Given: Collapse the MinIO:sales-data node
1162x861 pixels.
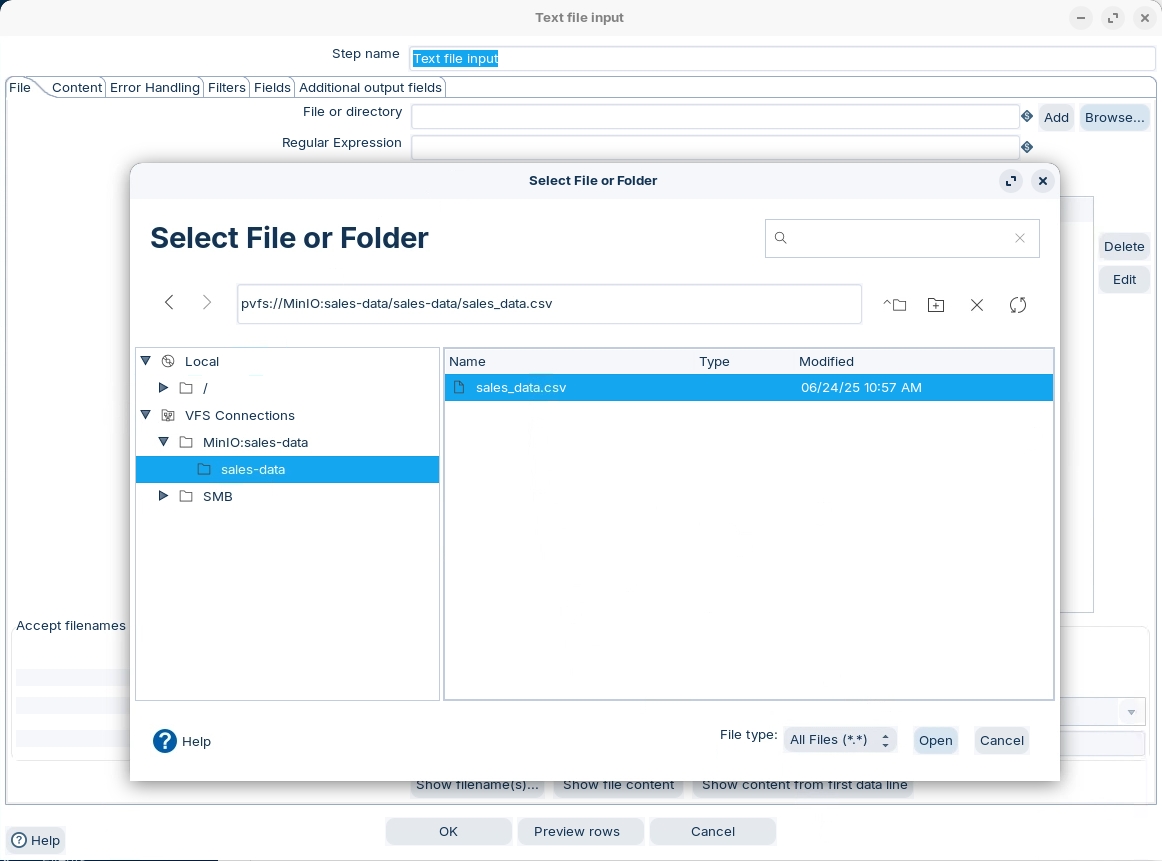Looking at the screenshot, I should 164,442.
